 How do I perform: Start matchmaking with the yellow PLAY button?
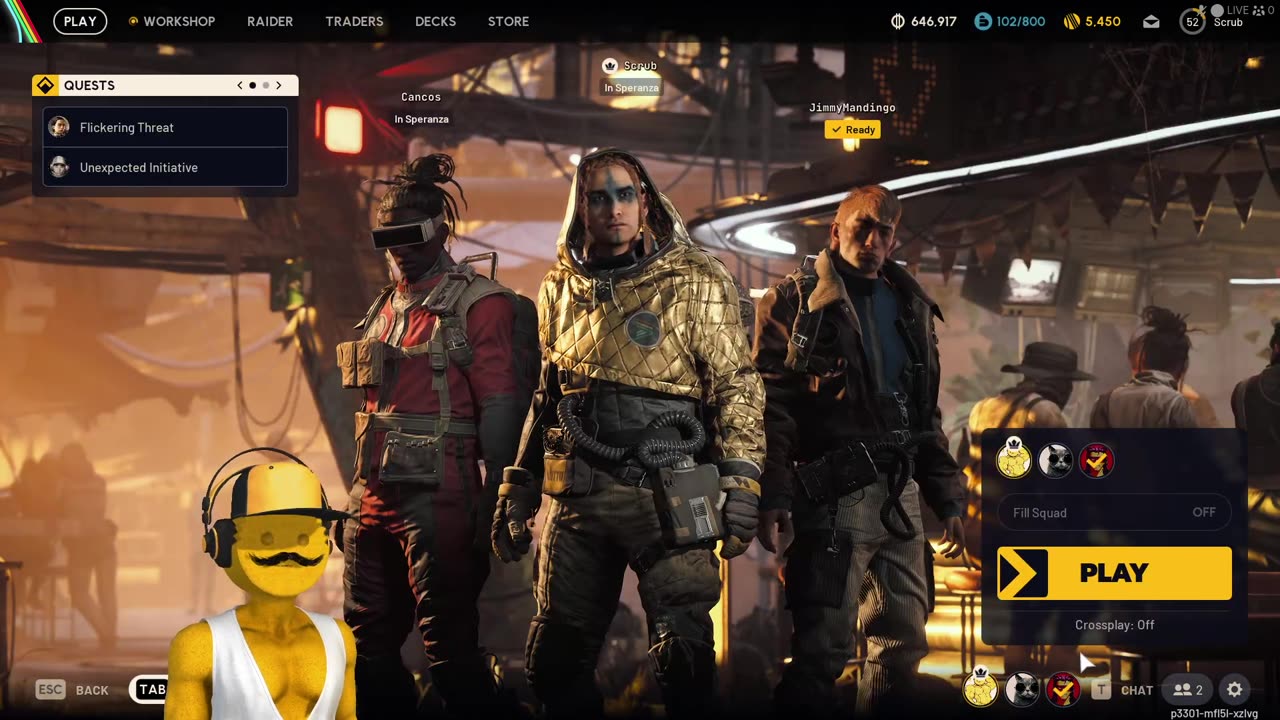point(1114,573)
